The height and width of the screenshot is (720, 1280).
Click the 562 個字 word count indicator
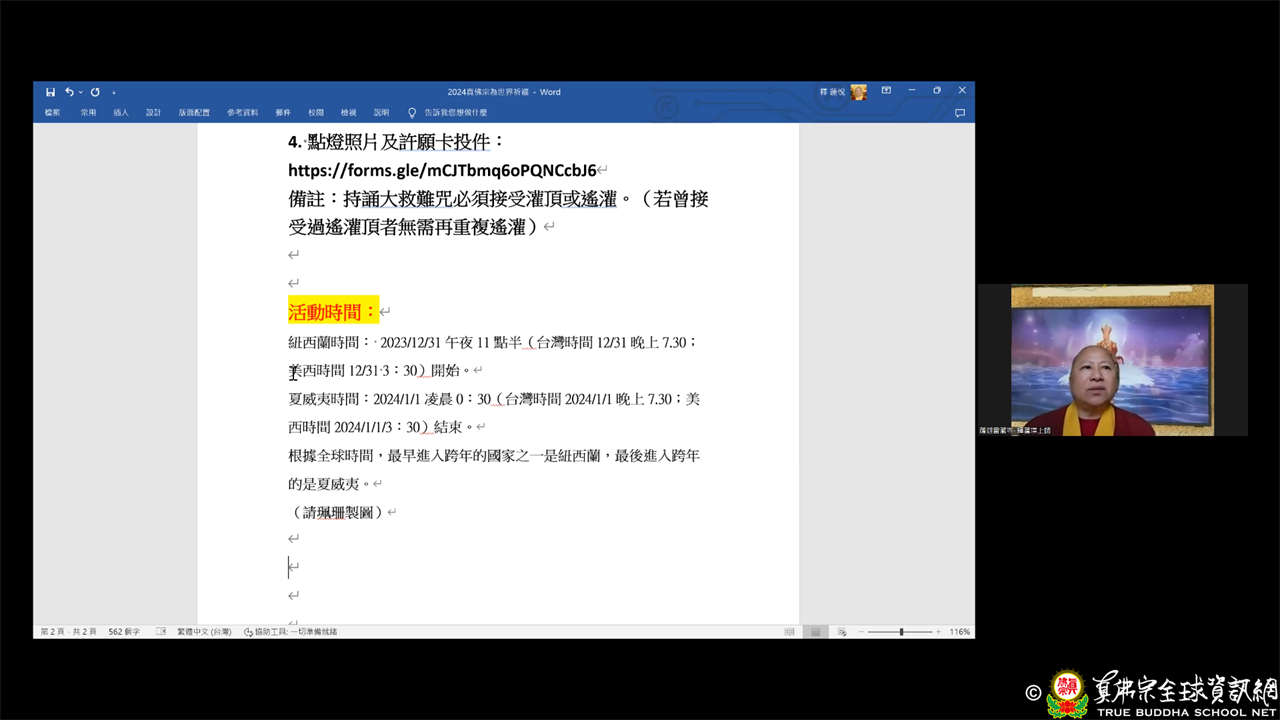pos(124,632)
